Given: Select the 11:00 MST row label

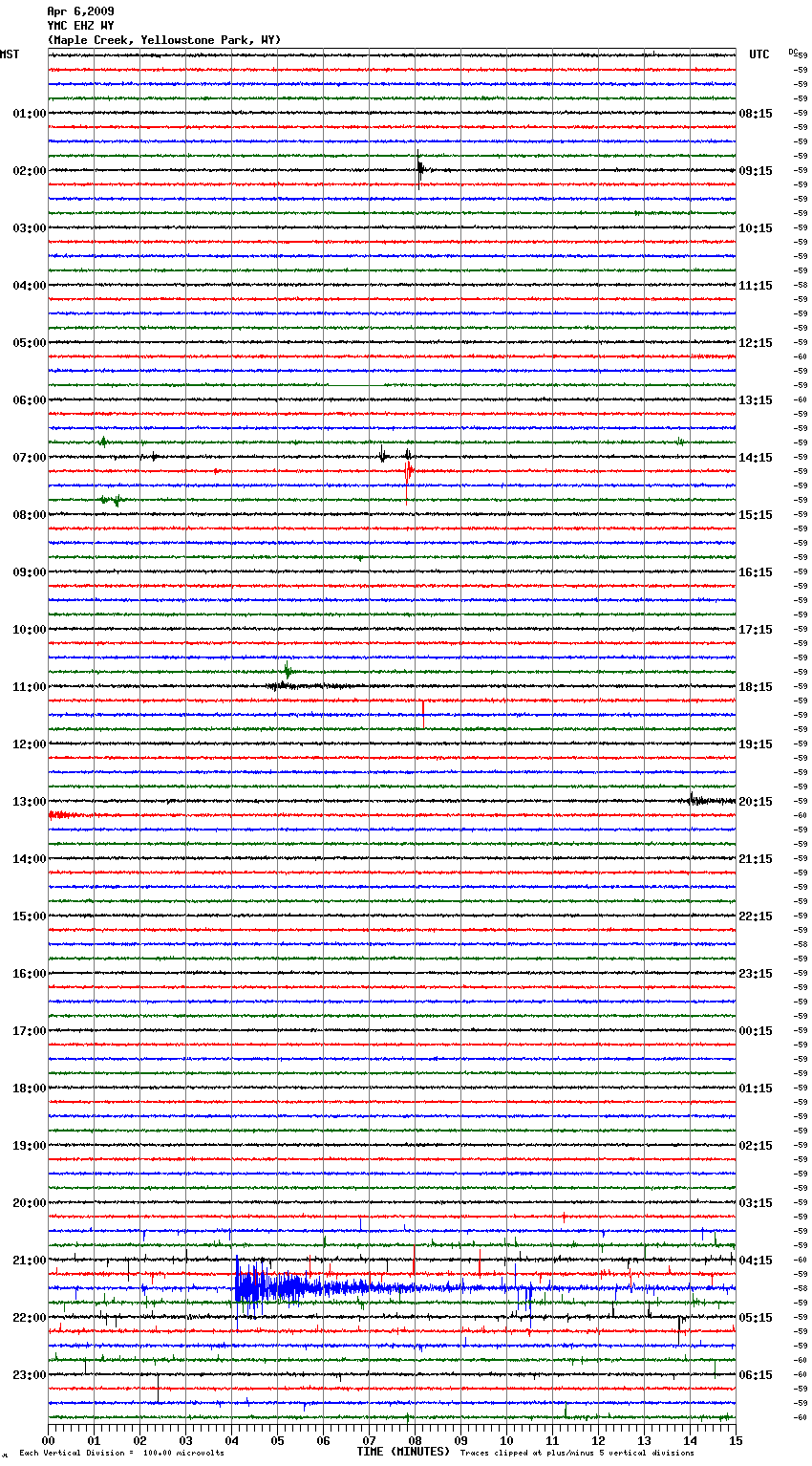Looking at the screenshot, I should coord(30,687).
